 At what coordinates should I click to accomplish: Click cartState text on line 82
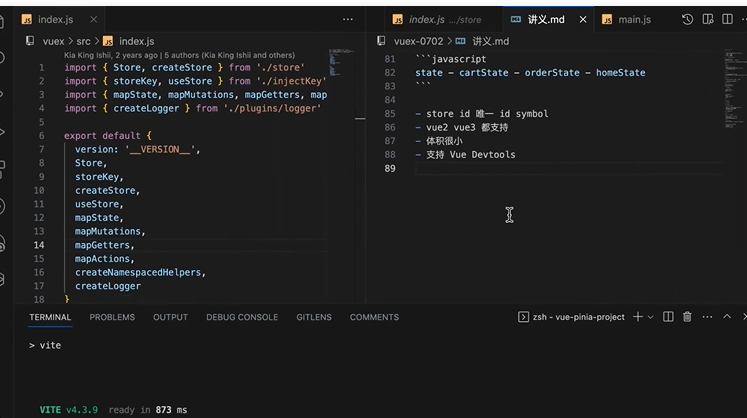coord(484,73)
